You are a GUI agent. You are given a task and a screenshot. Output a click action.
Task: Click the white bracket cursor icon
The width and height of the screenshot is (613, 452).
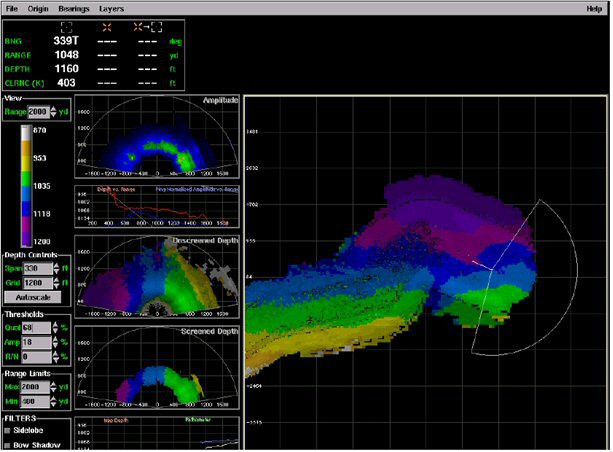pyautogui.click(x=66, y=27)
